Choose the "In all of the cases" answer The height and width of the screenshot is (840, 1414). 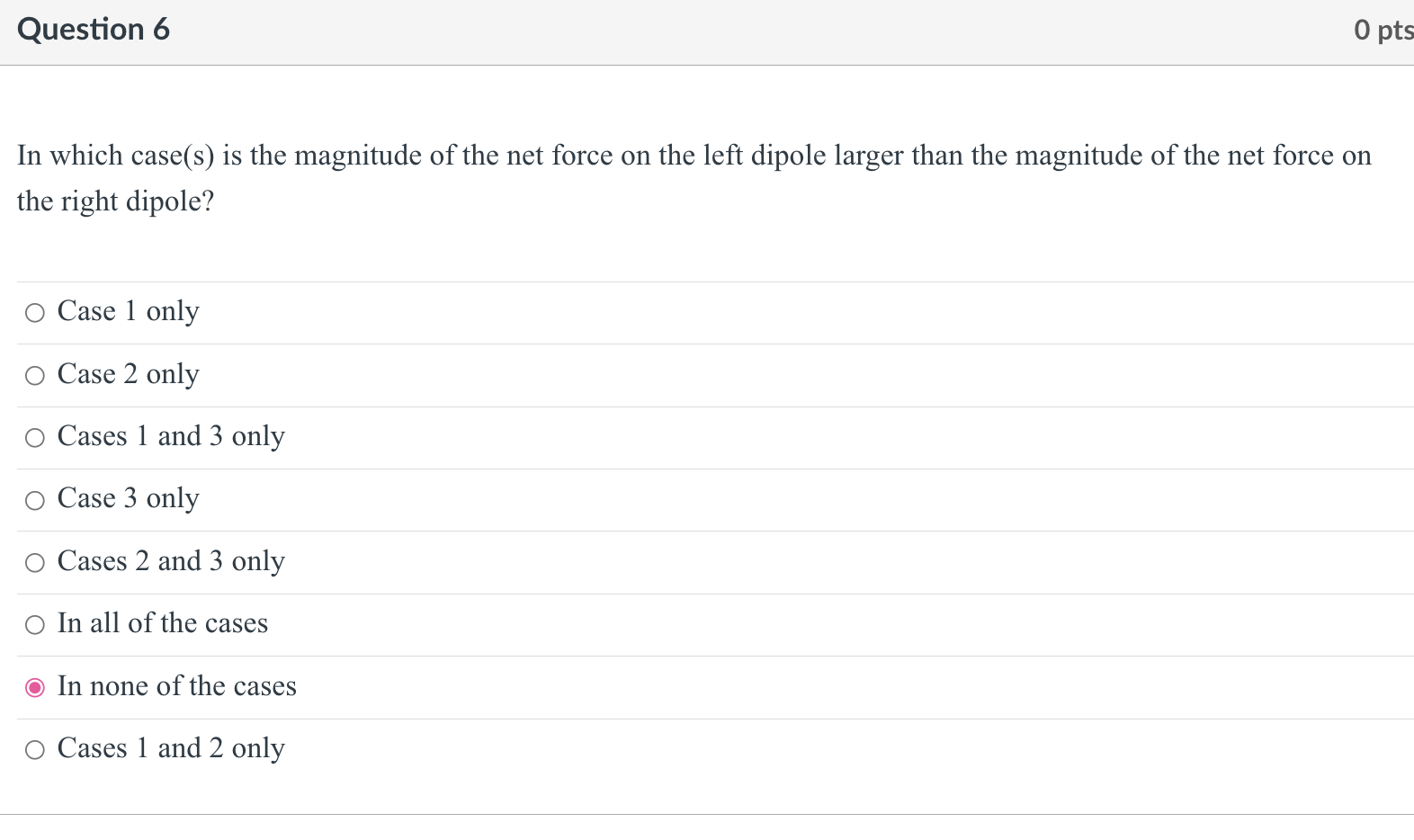(35, 624)
